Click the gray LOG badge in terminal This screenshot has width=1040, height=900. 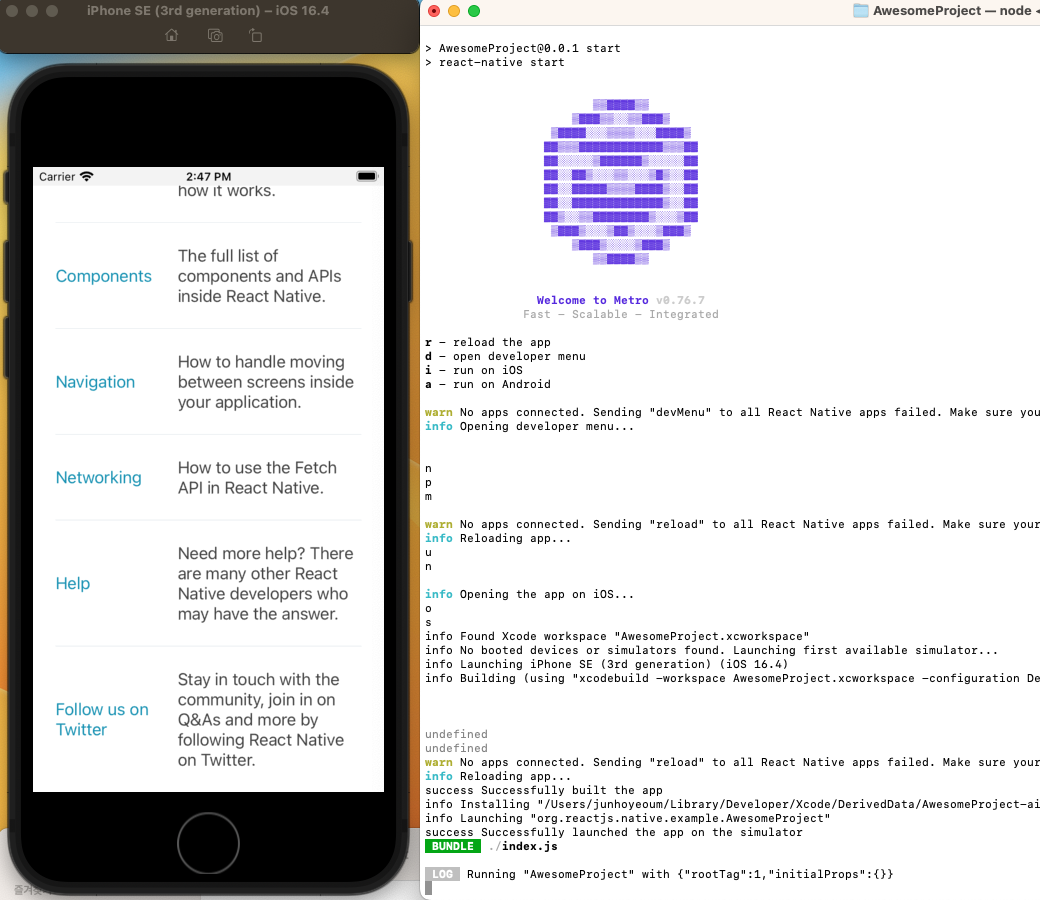point(442,874)
